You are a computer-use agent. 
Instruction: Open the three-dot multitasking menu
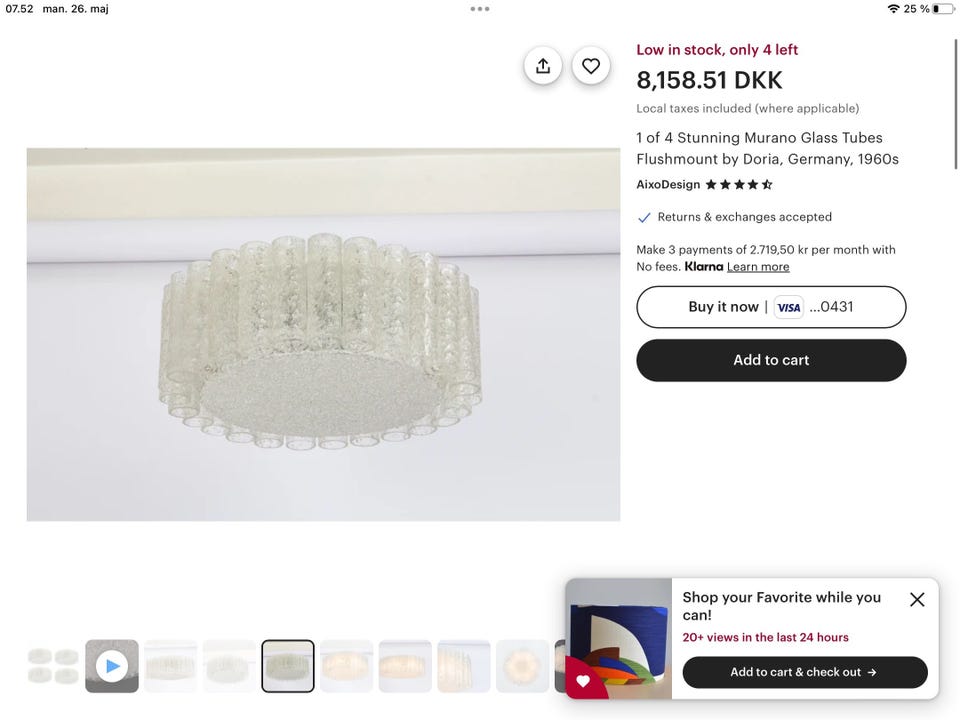tap(480, 9)
